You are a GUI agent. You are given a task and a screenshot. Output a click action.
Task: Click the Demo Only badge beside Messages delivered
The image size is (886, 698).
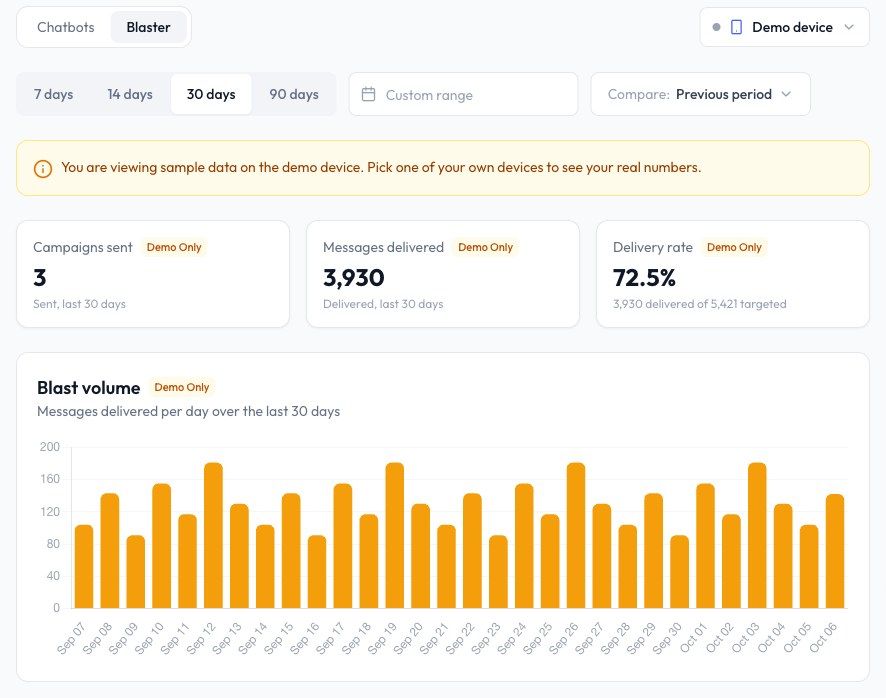pyautogui.click(x=485, y=248)
